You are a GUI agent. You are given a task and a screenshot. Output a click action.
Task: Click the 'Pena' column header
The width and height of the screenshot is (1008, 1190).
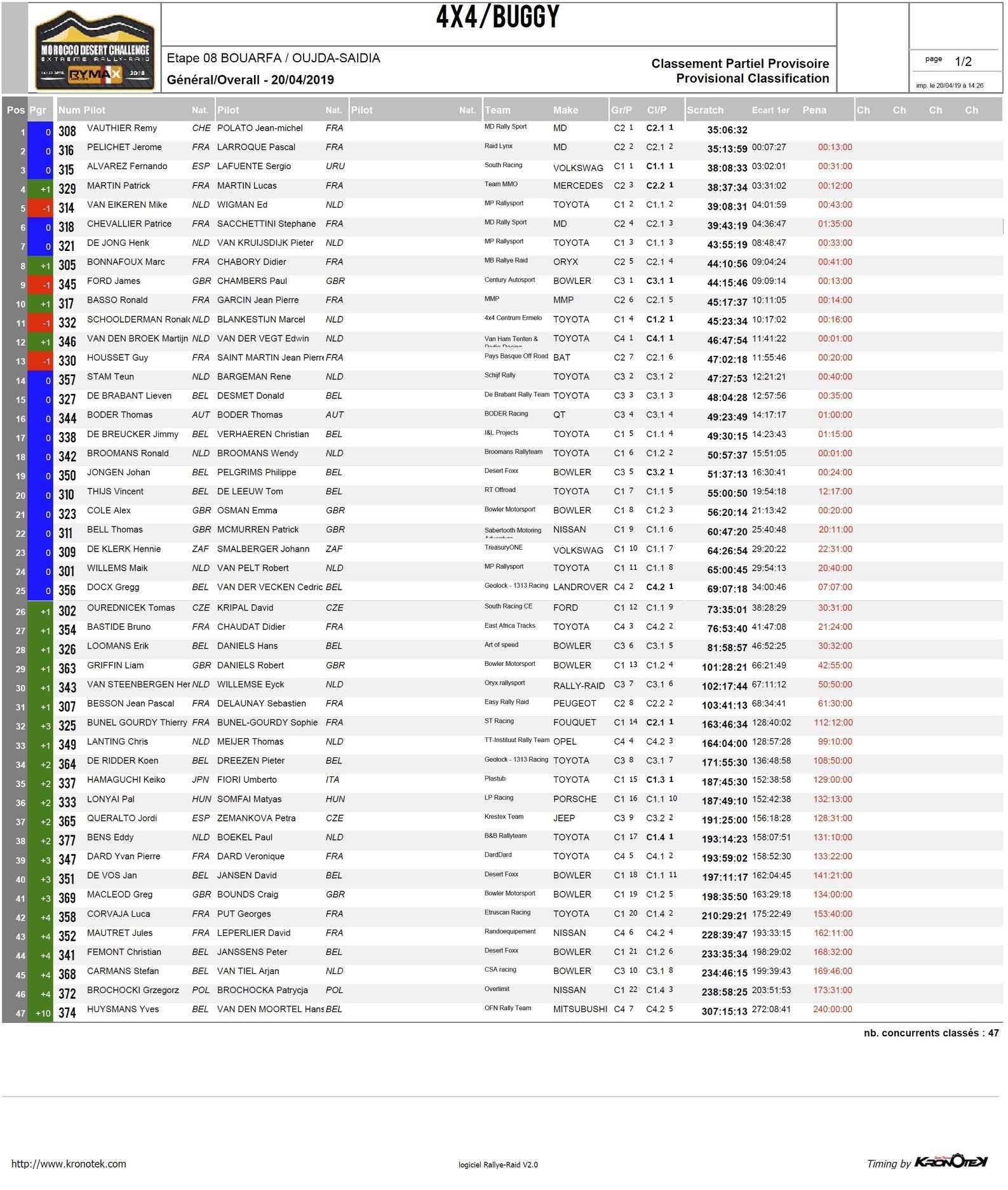(814, 110)
